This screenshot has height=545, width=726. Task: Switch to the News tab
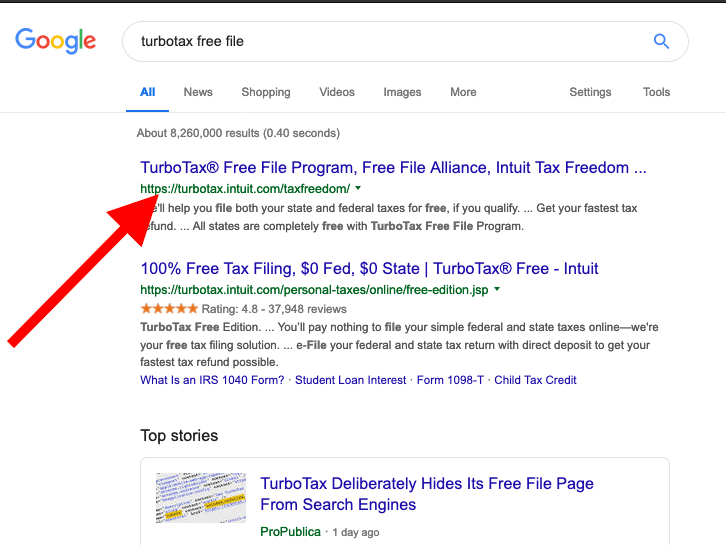coord(198,92)
